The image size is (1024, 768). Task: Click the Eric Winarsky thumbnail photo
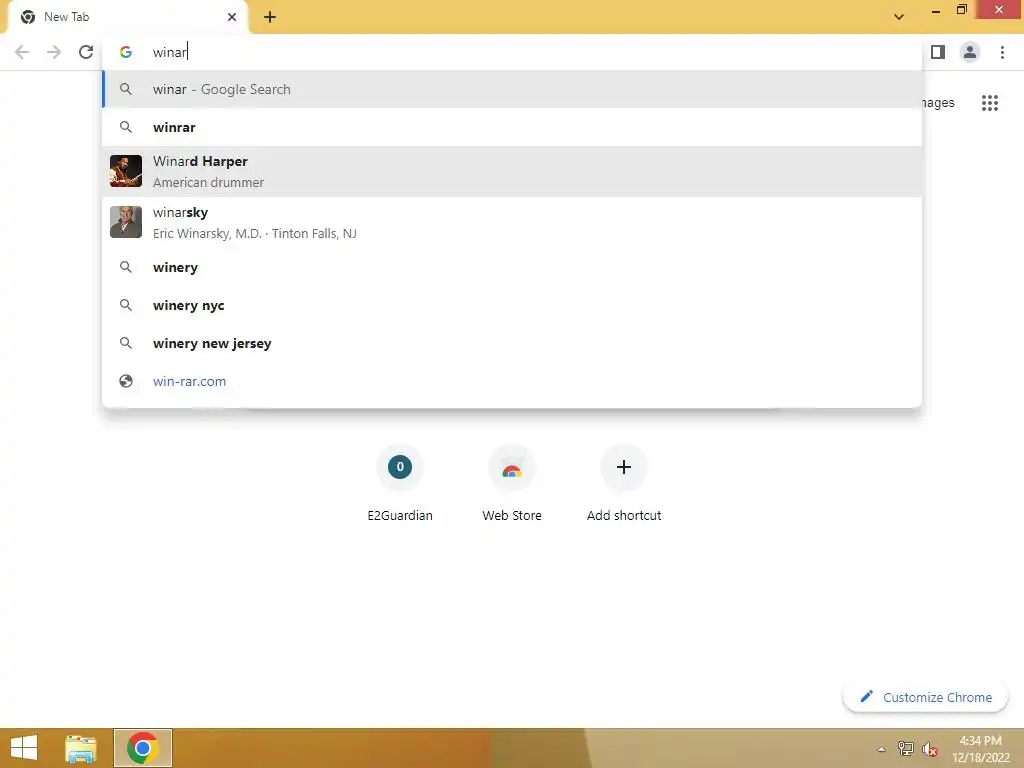pos(126,222)
